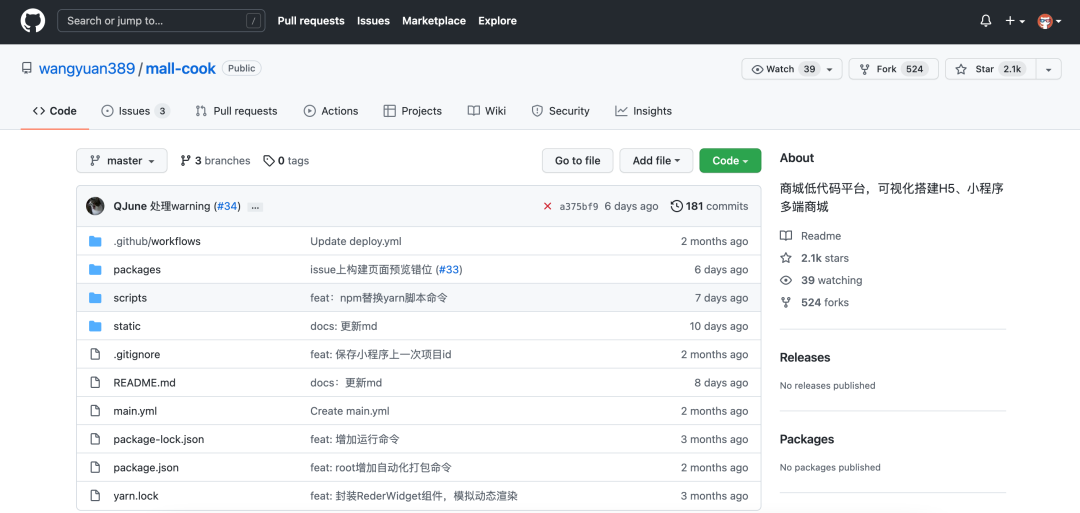Open the user avatar menu
Image resolution: width=1080 pixels, height=513 pixels.
click(x=1049, y=21)
